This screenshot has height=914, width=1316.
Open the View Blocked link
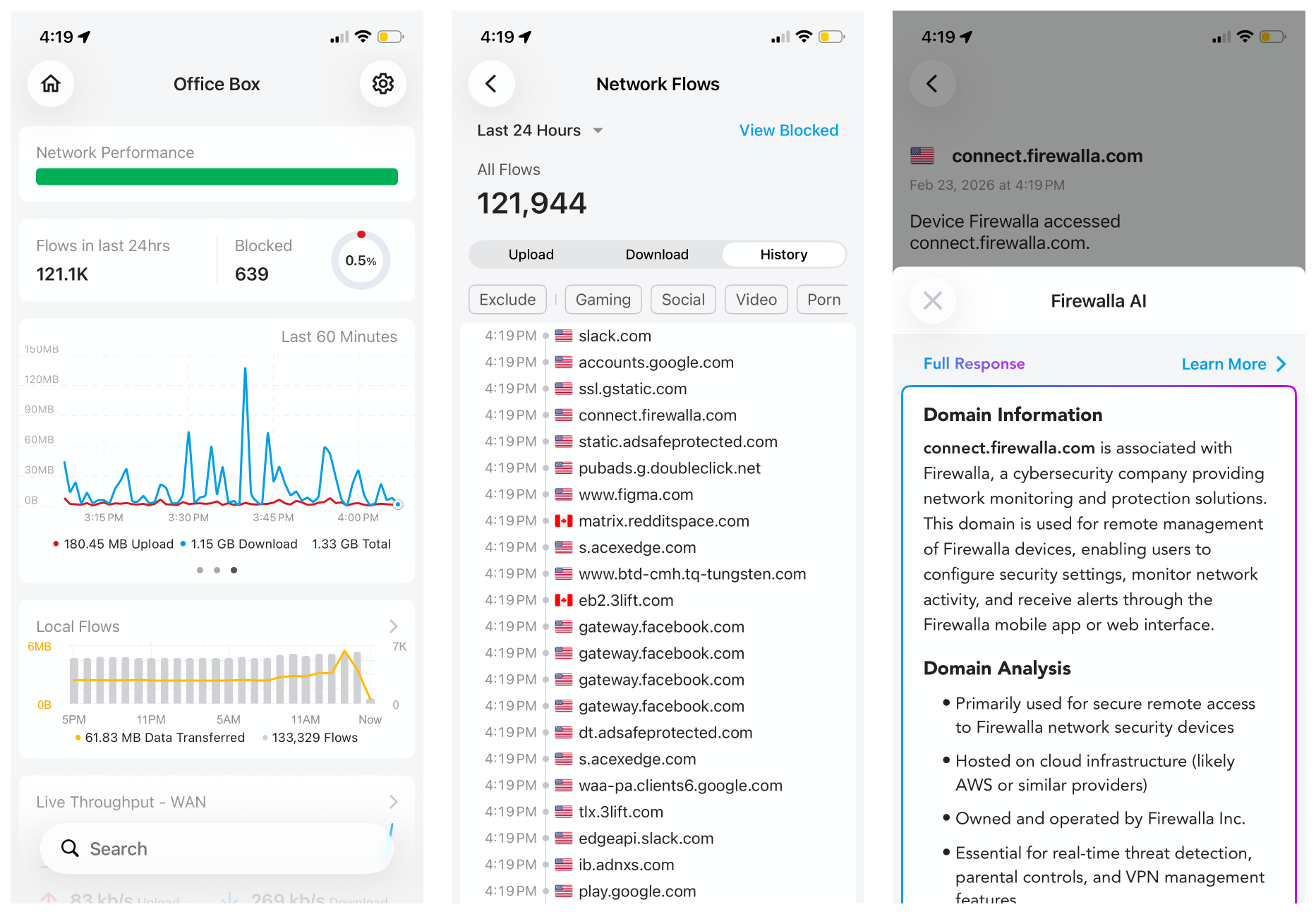[788, 130]
